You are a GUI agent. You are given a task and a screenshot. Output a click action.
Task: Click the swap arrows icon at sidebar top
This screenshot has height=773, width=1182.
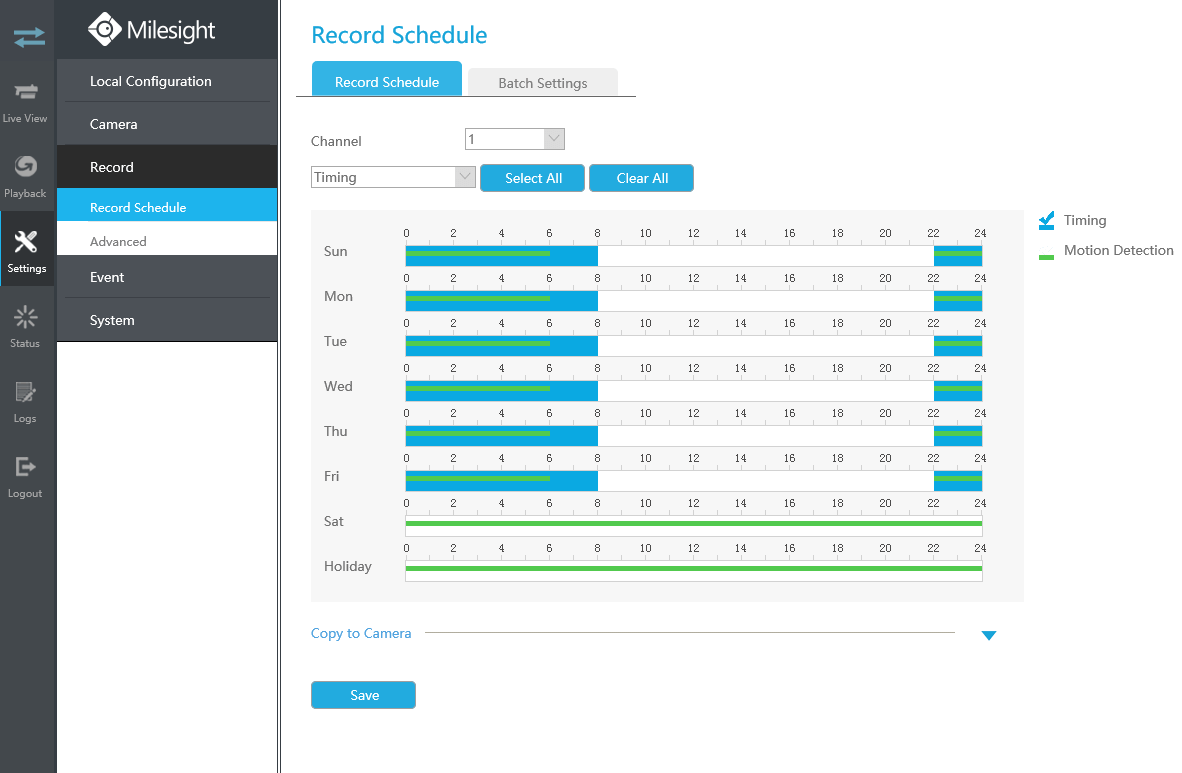tap(28, 38)
